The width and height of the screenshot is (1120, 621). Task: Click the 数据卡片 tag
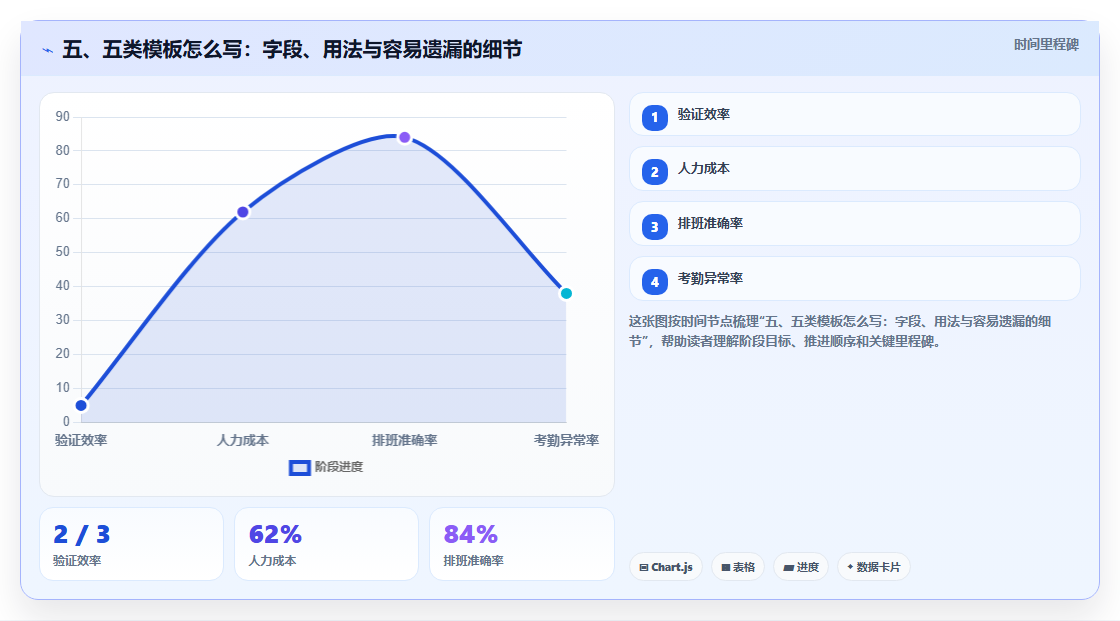[x=874, y=567]
